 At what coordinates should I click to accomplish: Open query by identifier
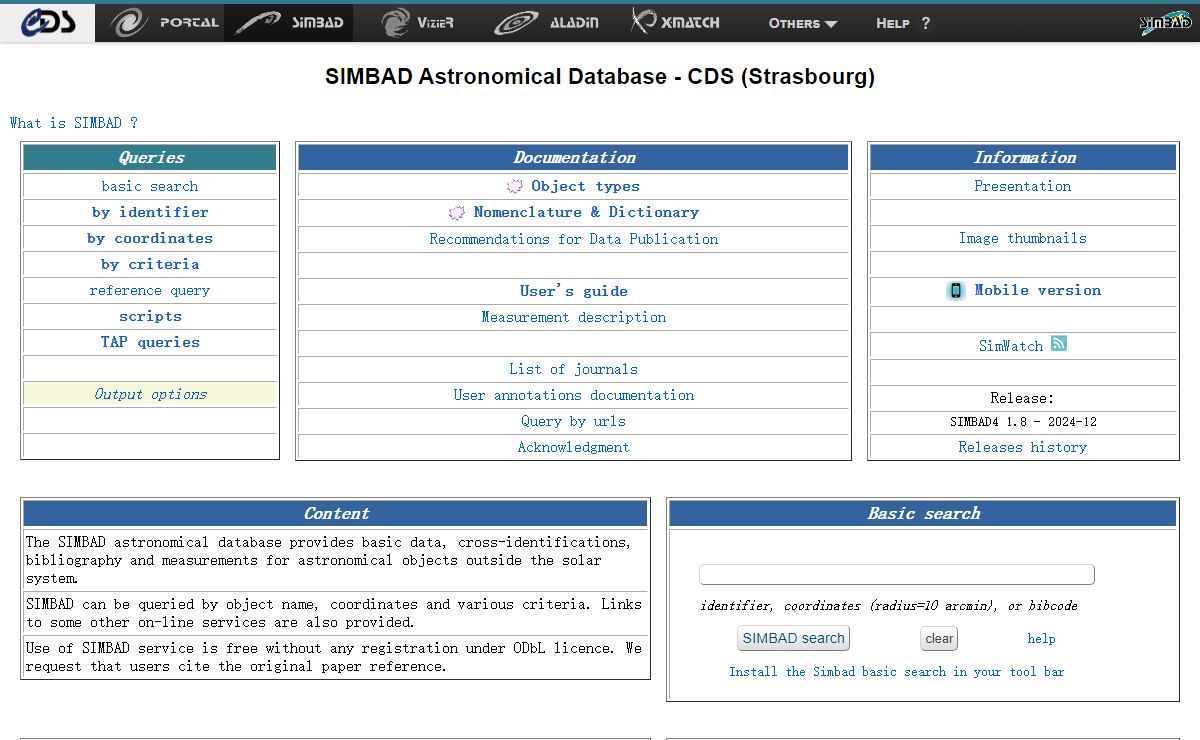pos(150,212)
